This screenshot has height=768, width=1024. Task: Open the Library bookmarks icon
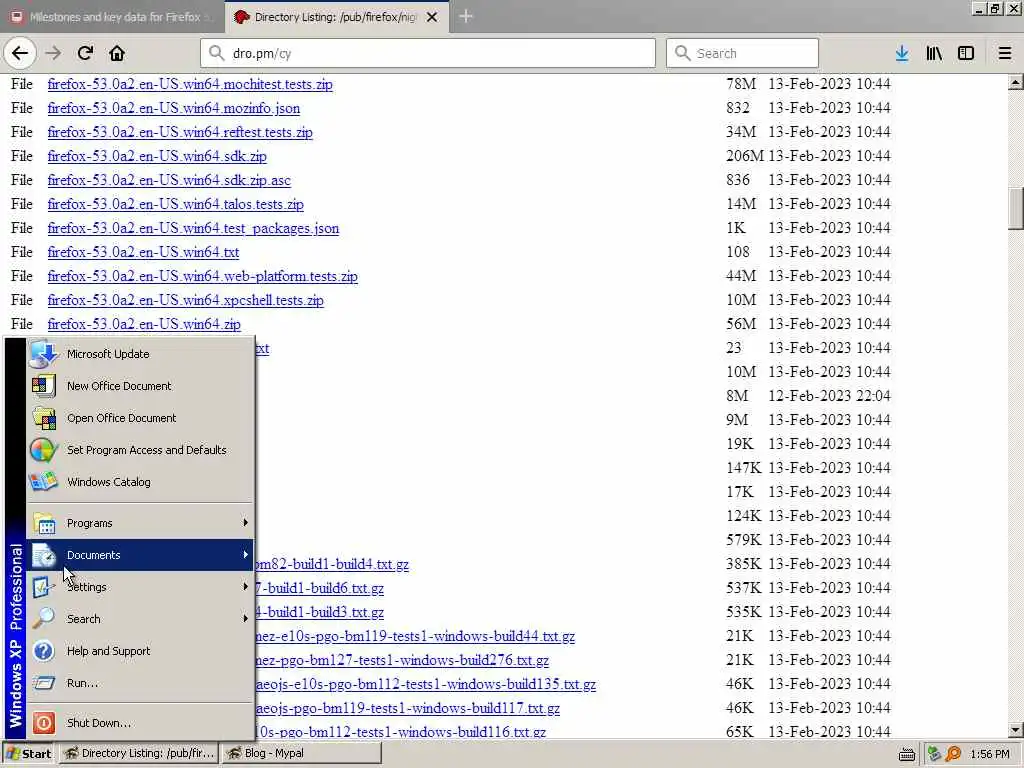tap(934, 53)
